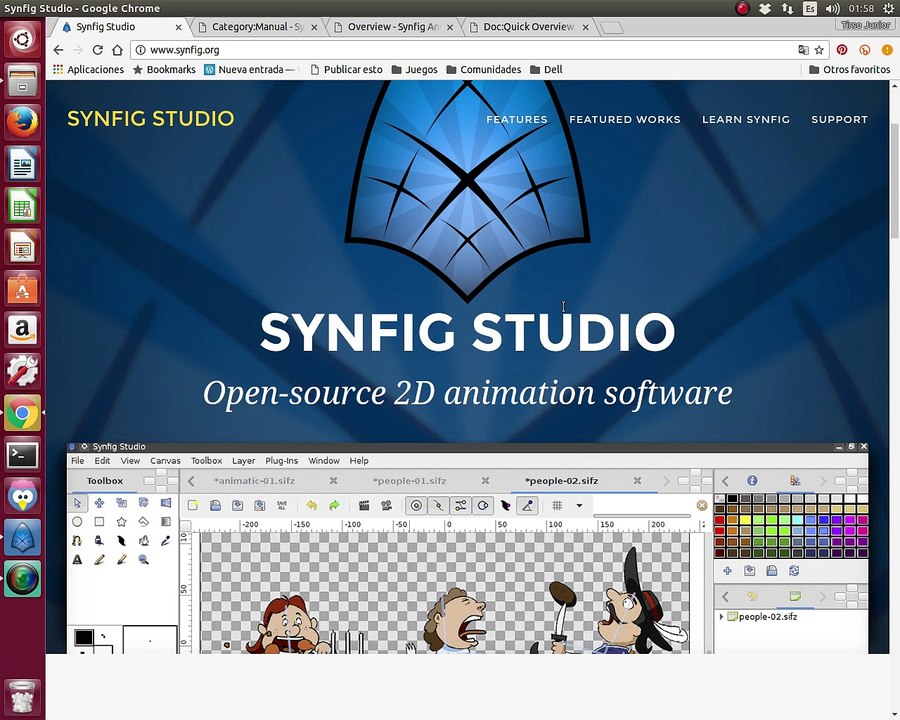Select the Transform arrow tool in Toolbox
This screenshot has width=900, height=720.
pos(77,503)
